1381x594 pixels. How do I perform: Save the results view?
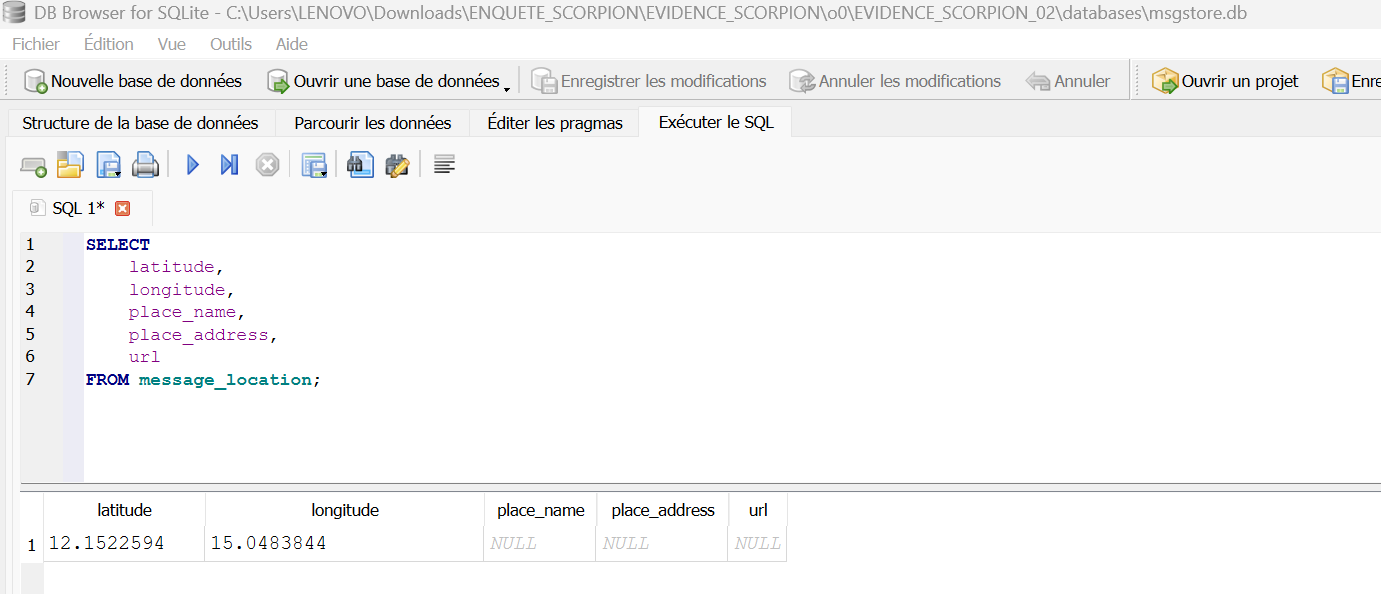click(315, 165)
